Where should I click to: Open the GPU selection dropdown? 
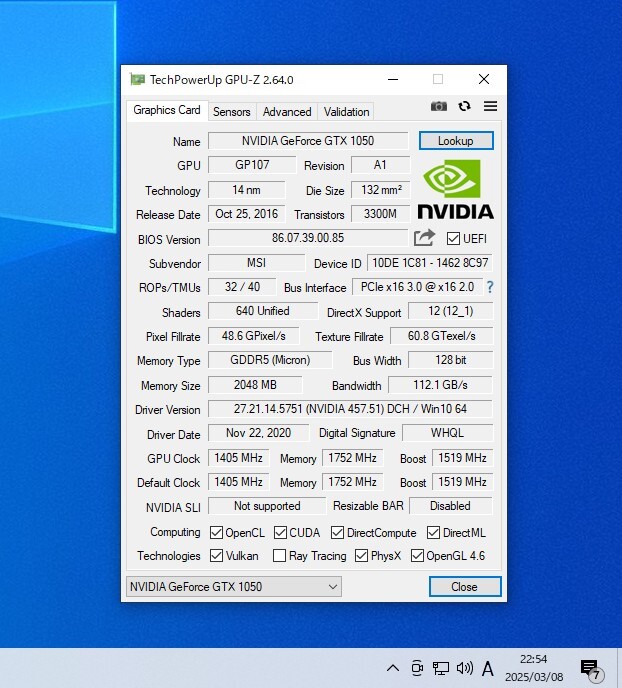(x=234, y=587)
